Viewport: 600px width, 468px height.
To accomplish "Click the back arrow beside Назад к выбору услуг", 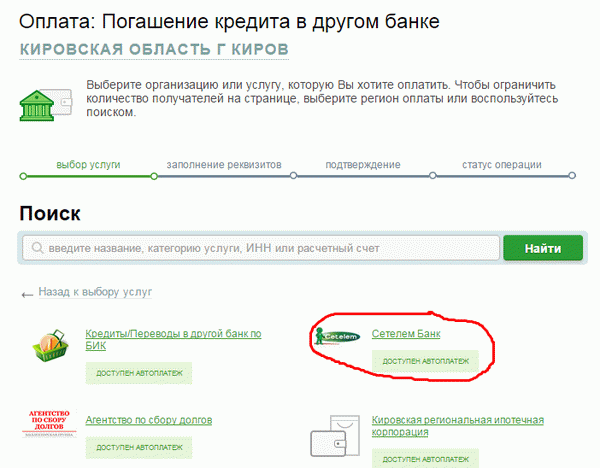I will (27, 293).
